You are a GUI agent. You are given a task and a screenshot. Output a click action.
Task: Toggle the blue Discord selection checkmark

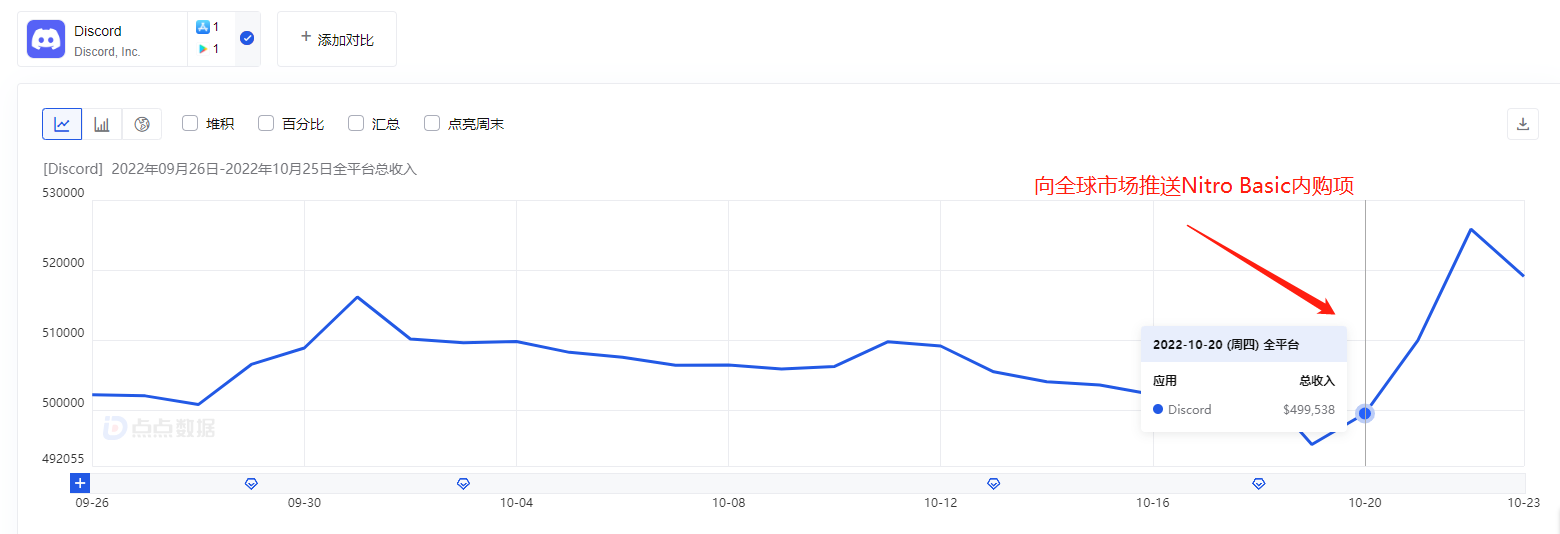(247, 38)
